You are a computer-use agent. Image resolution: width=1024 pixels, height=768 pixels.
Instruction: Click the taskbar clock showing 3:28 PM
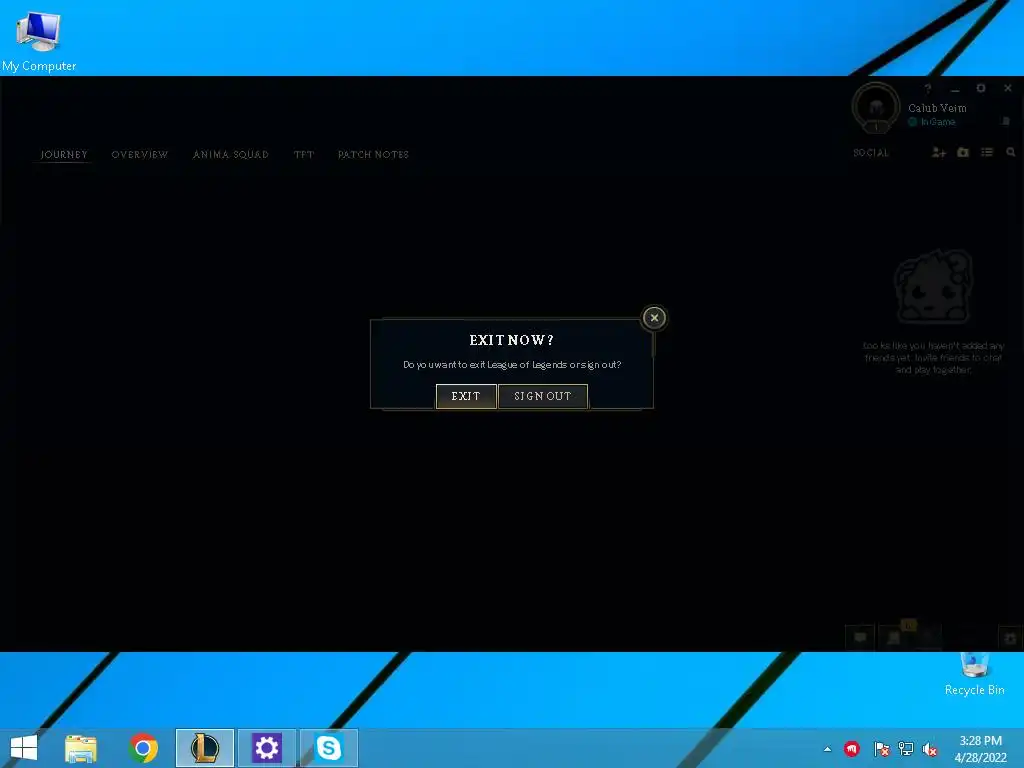pyautogui.click(x=980, y=749)
